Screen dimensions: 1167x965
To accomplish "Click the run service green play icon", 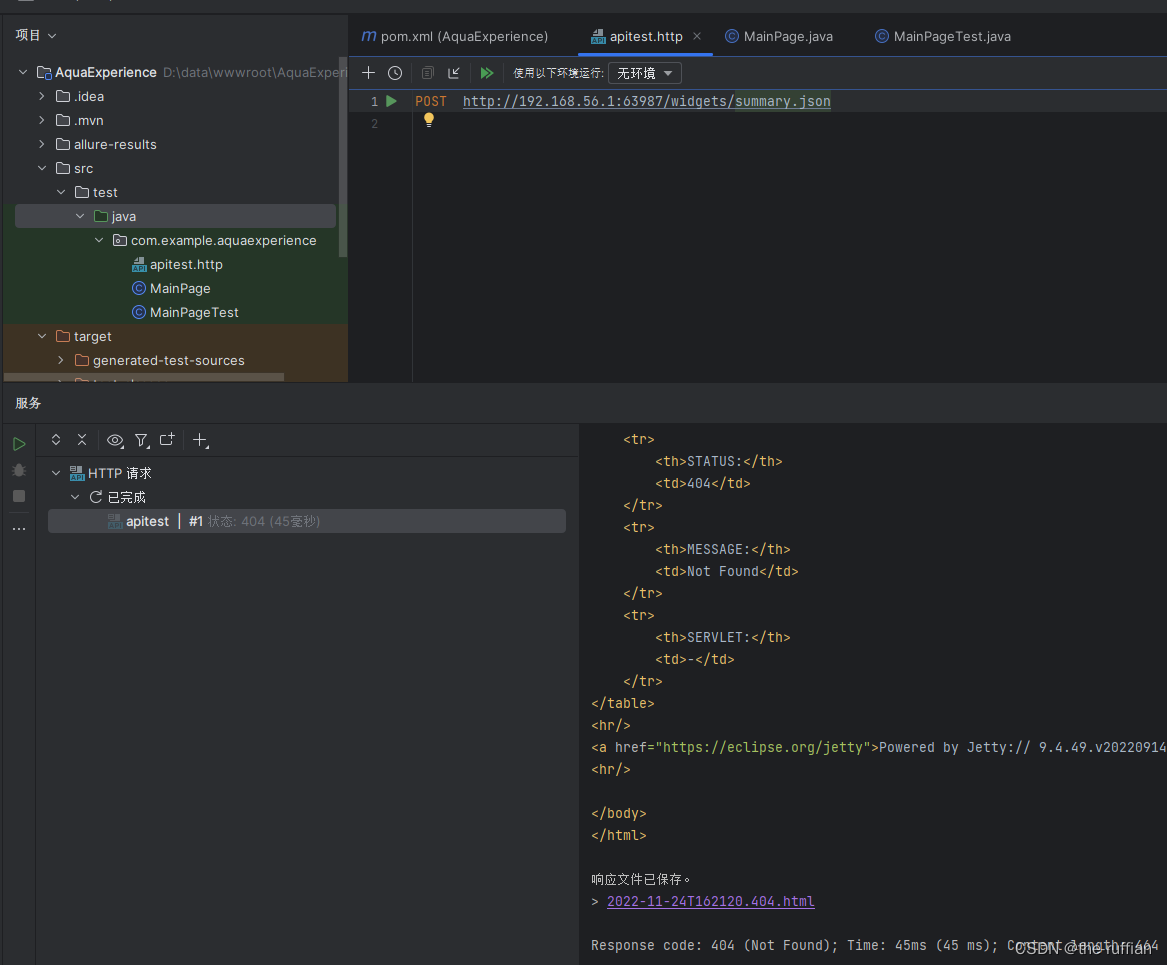I will pyautogui.click(x=19, y=444).
